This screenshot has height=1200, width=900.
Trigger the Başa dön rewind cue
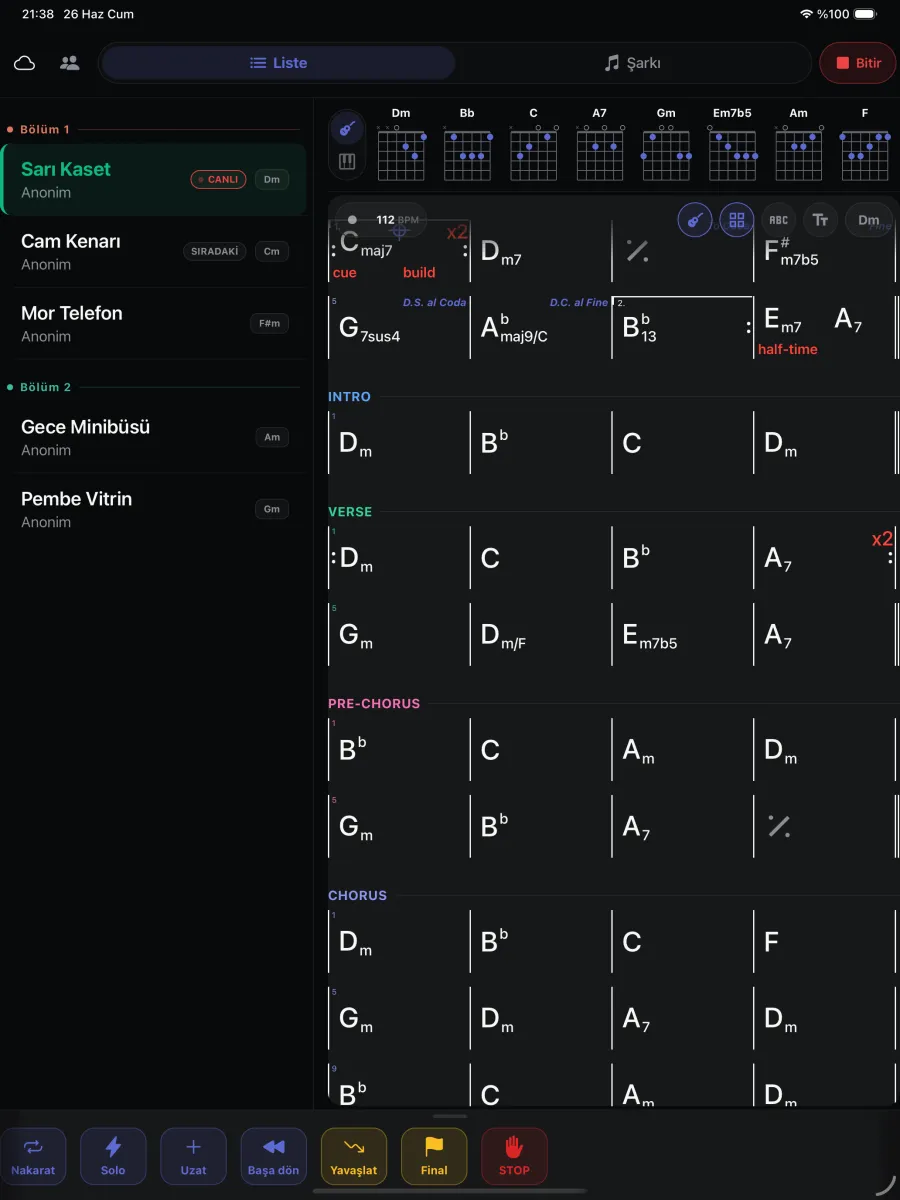[x=273, y=1157]
